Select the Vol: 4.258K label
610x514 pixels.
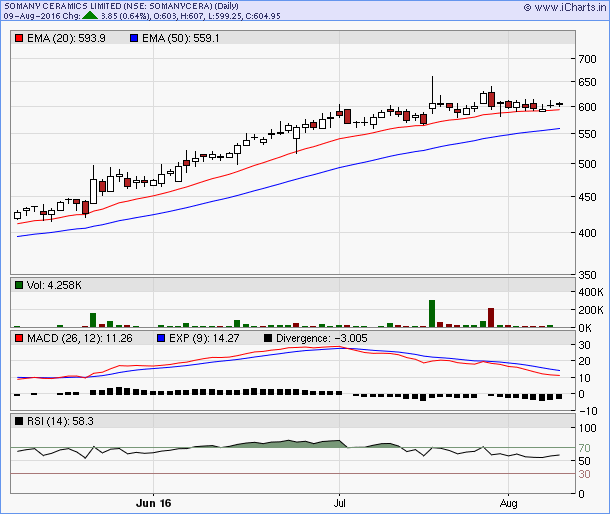pyautogui.click(x=54, y=285)
